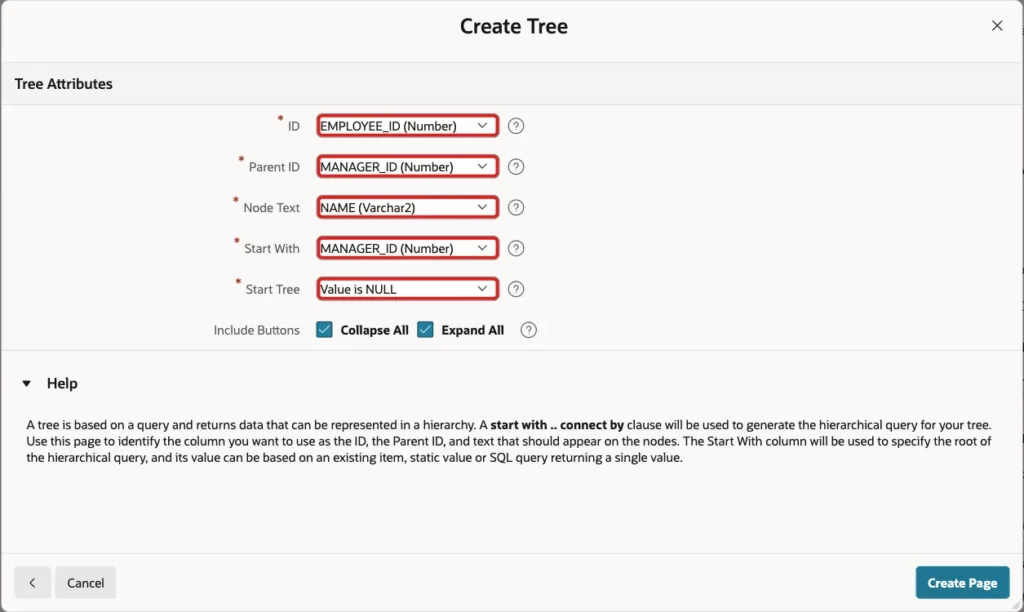1024x612 pixels.
Task: Open the Node Text dropdown showing NAME
Action: 408,207
